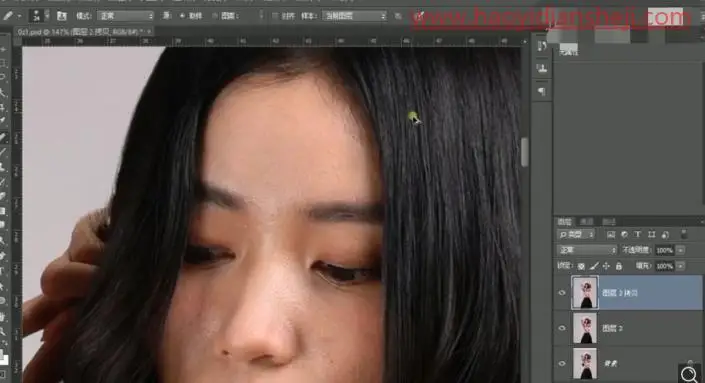Open the opacity slider dropdown arrow

point(681,250)
